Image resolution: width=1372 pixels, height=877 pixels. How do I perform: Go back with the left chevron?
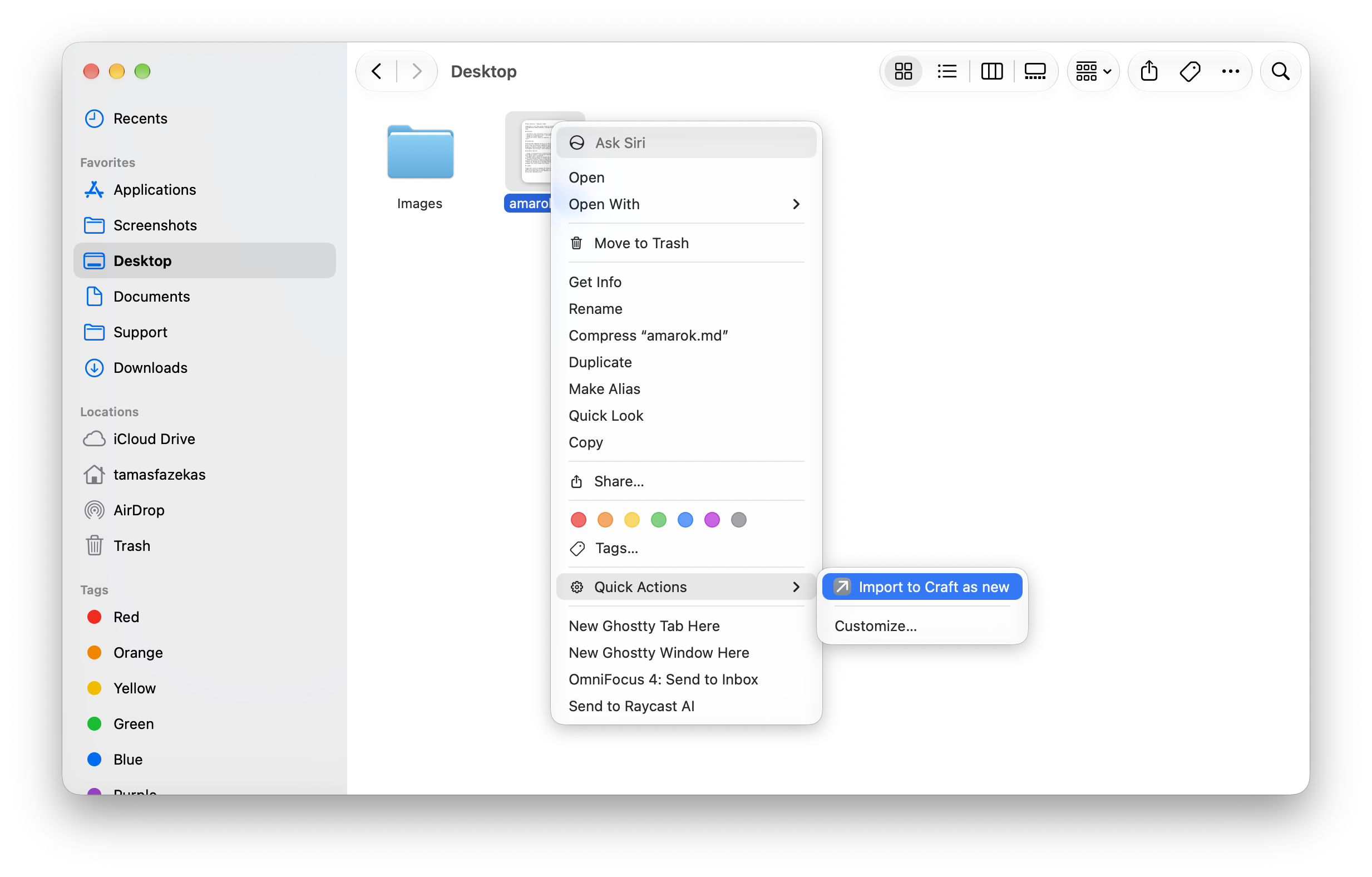[377, 71]
